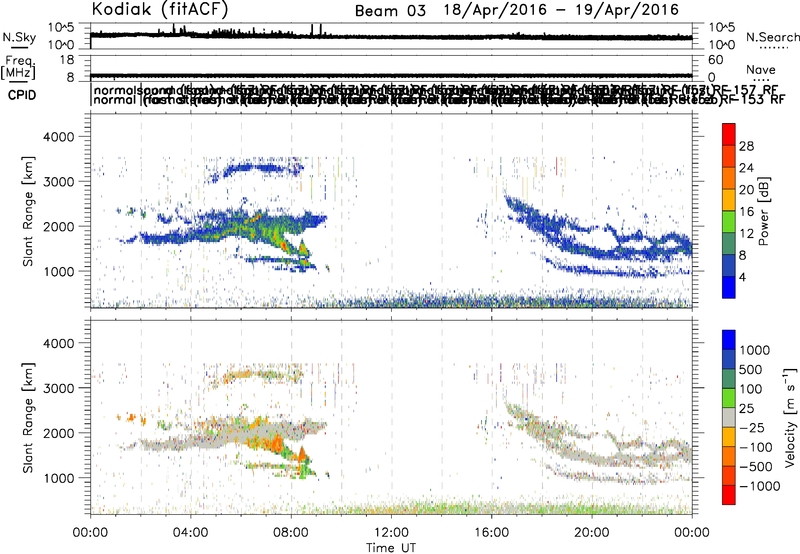The height and width of the screenshot is (554, 800).
Task: Click the "16:00" time tick label
Action: pyautogui.click(x=491, y=533)
